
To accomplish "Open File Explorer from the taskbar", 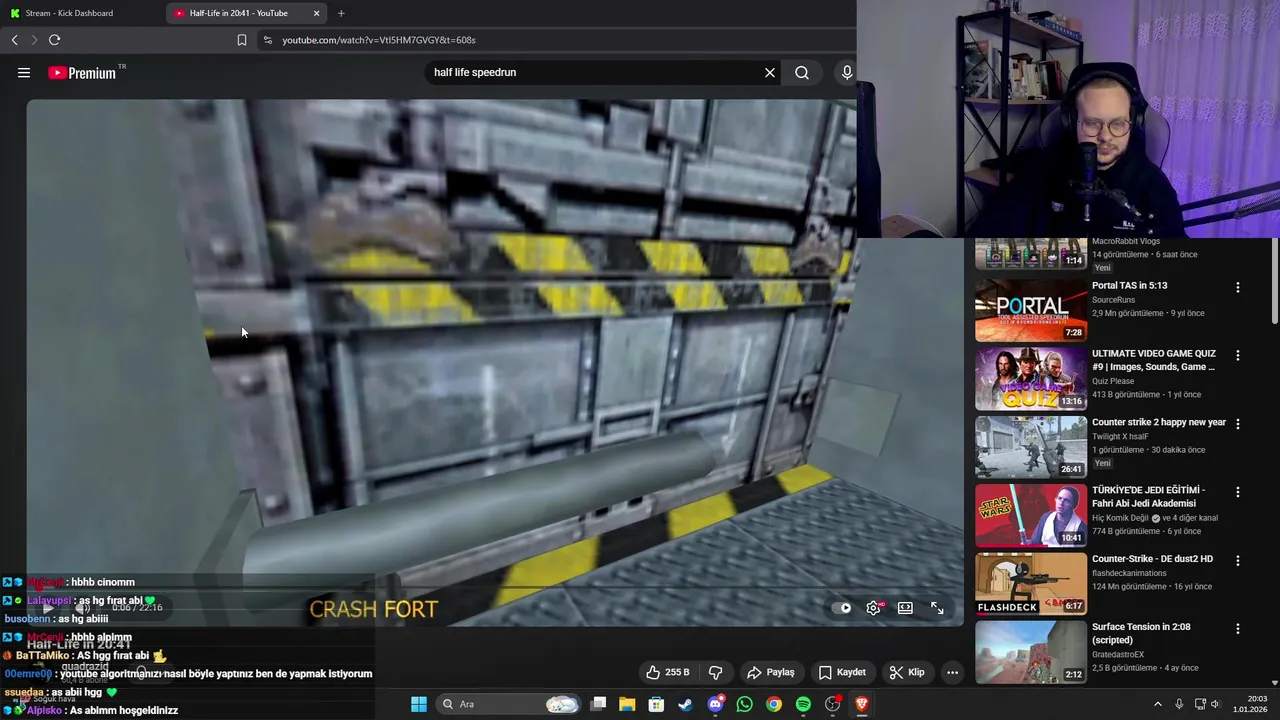I will click(627, 704).
